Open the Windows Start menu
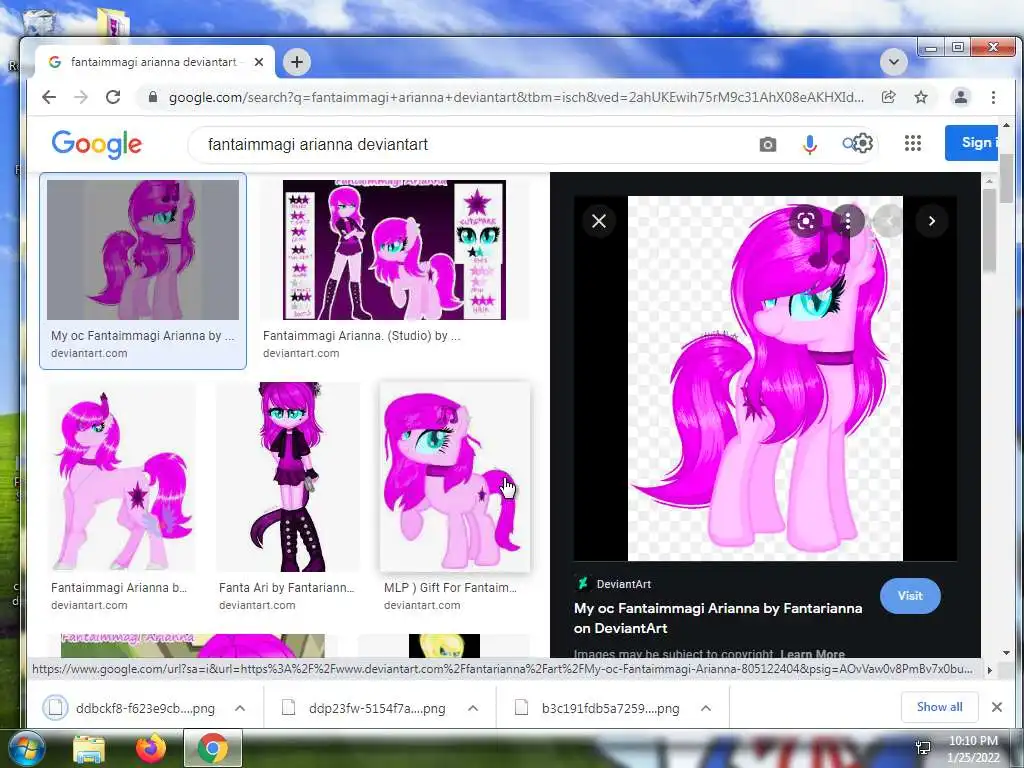The width and height of the screenshot is (1024, 768). click(25, 748)
